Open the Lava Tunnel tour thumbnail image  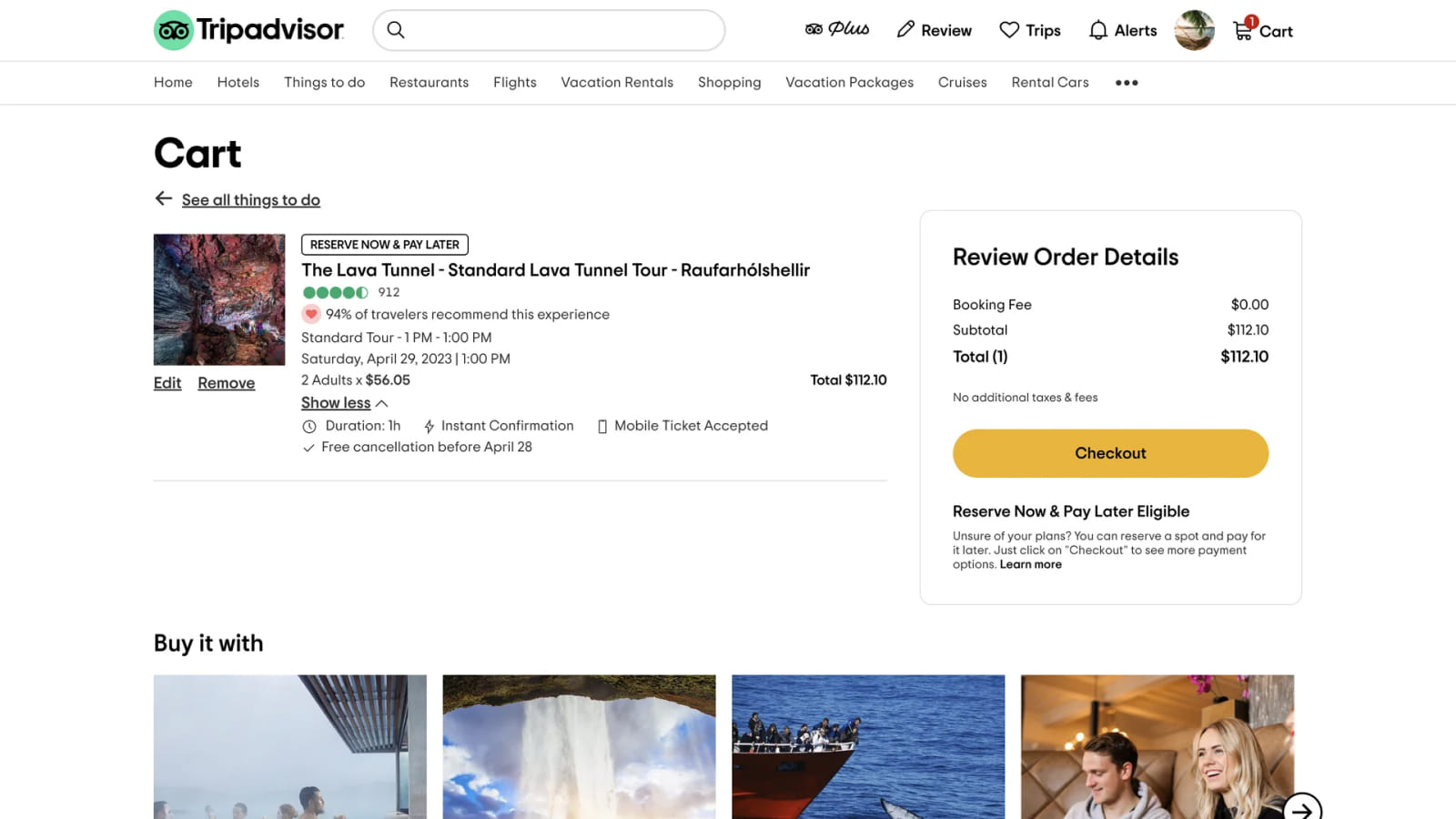pyautogui.click(x=218, y=298)
